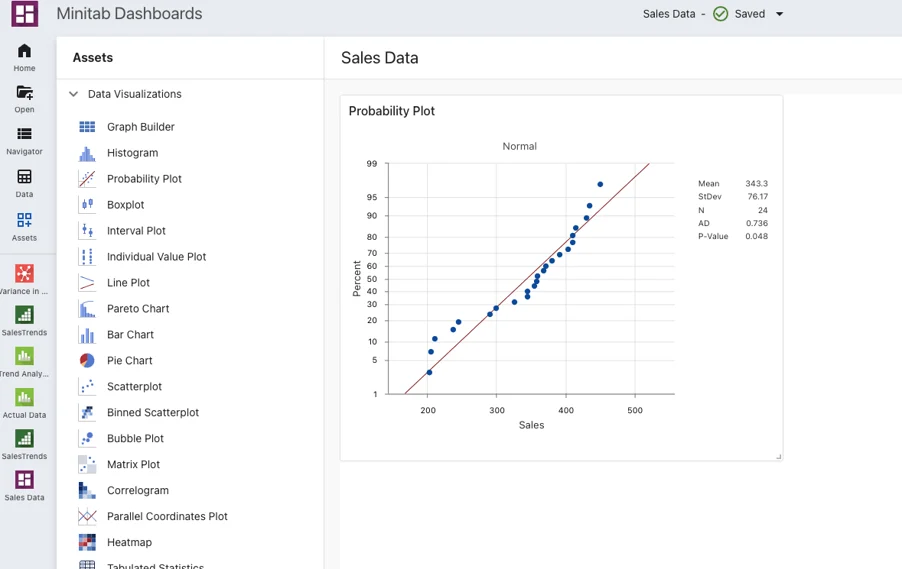
Task: Switch to the Assets sidebar tab
Action: coord(24,226)
